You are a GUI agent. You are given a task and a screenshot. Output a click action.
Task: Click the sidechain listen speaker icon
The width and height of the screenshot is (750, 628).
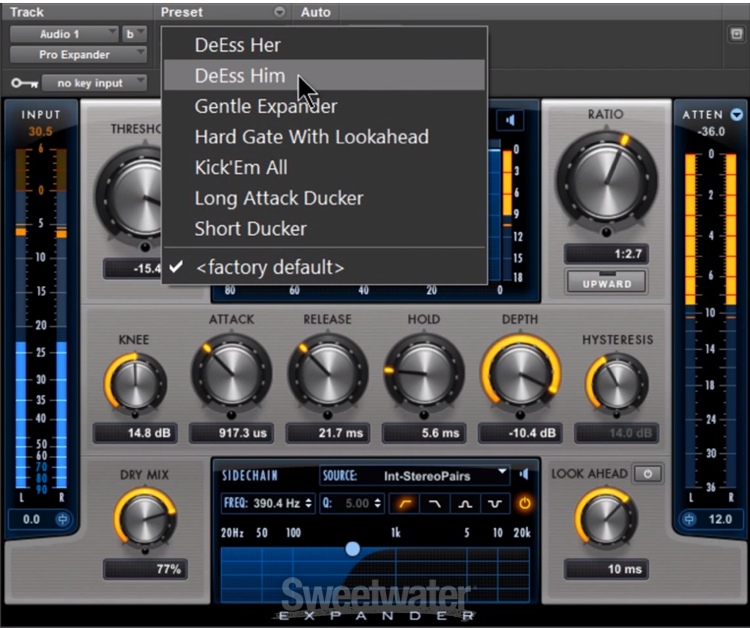pos(523,474)
